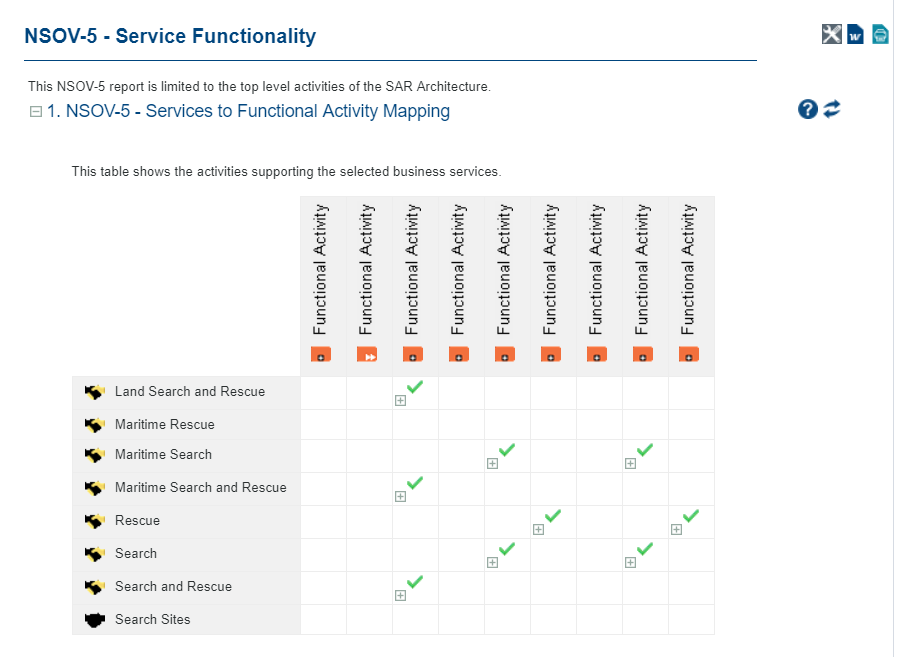Open the Maritime Rescue service link
898x657 pixels.
(164, 425)
